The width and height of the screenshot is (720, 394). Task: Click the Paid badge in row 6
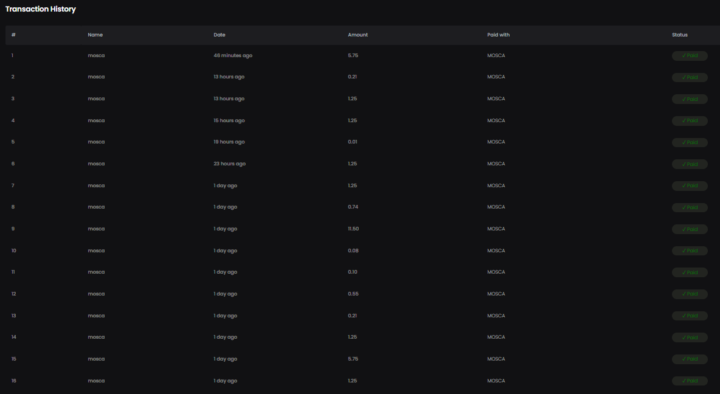689,164
